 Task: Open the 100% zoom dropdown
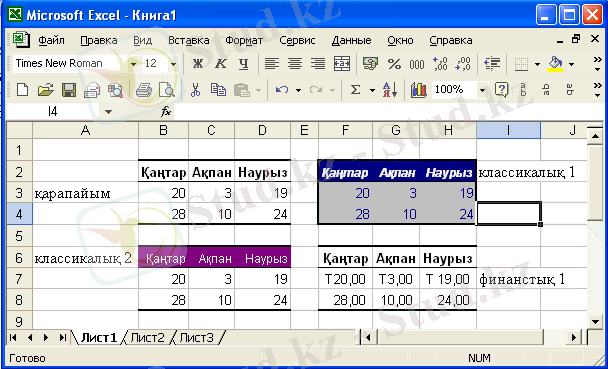pyautogui.click(x=482, y=90)
